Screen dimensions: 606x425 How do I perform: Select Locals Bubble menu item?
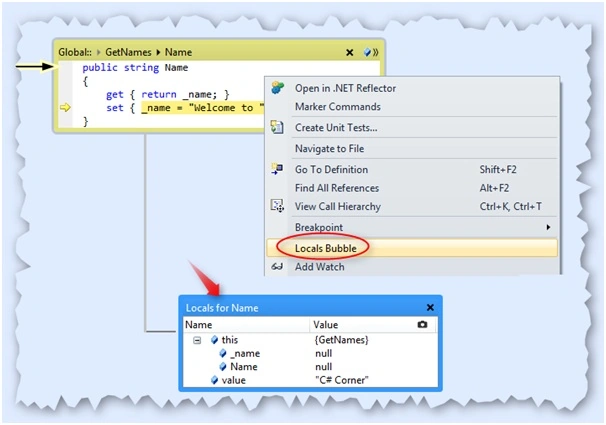point(412,248)
